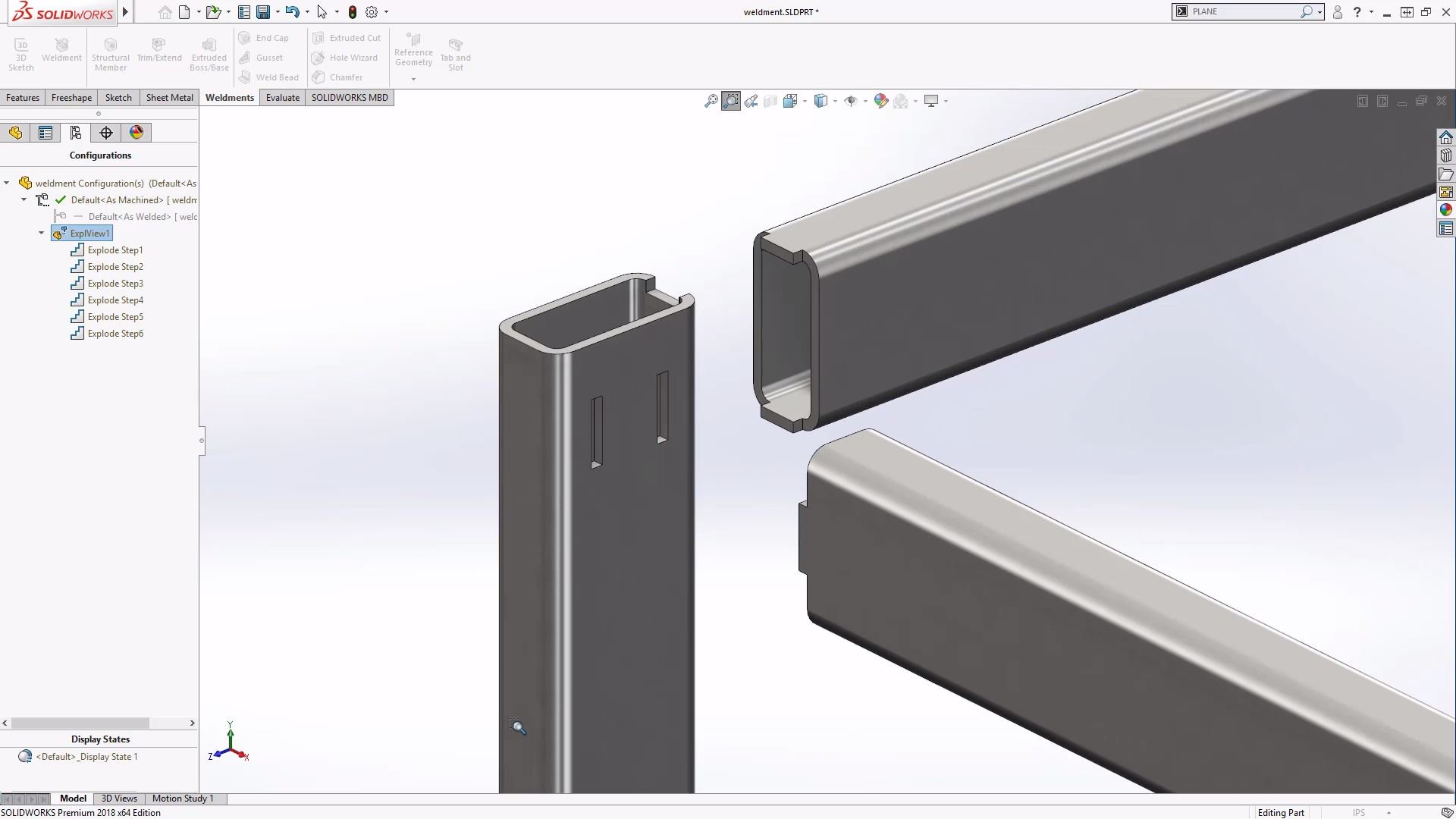Viewport: 1456px width, 819px height.
Task: Click the View Settings monitor icon
Action: tap(931, 101)
